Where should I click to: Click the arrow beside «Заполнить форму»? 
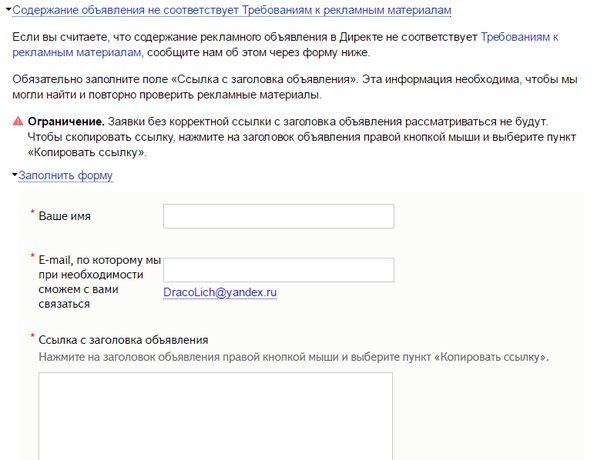point(13,176)
